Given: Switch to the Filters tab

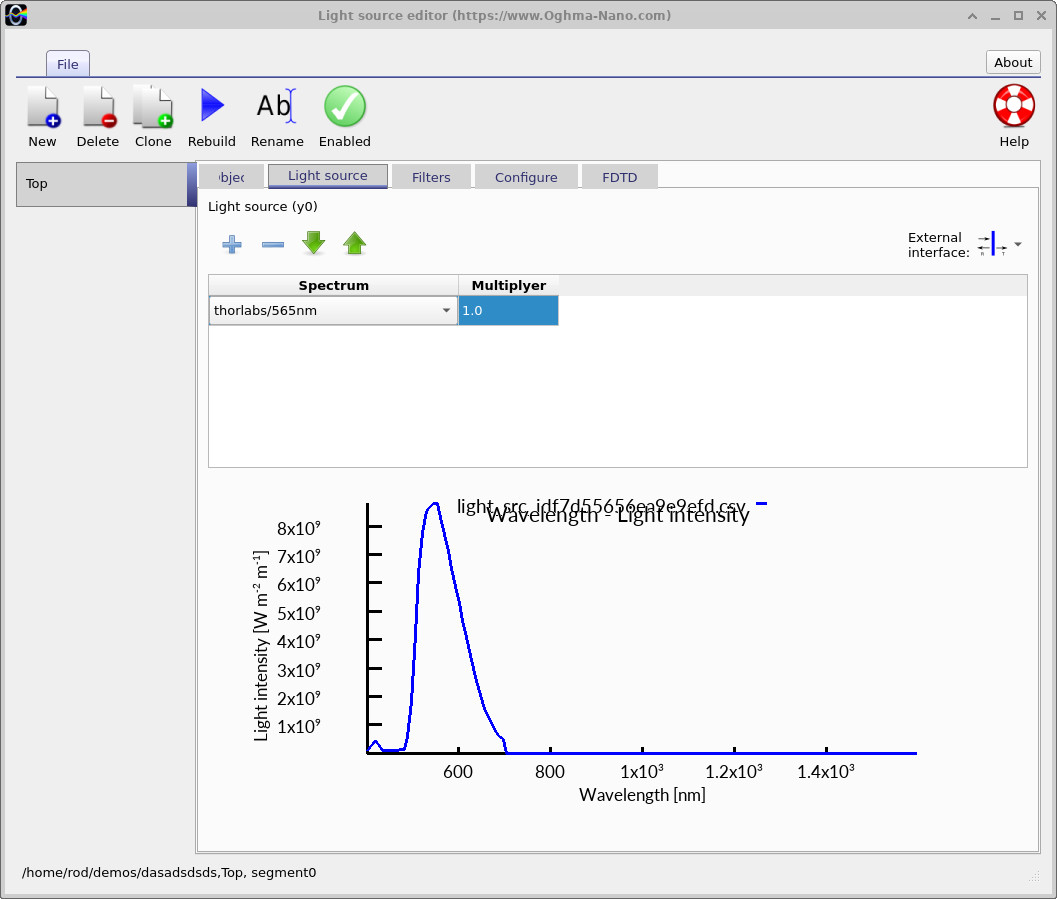Looking at the screenshot, I should [431, 177].
